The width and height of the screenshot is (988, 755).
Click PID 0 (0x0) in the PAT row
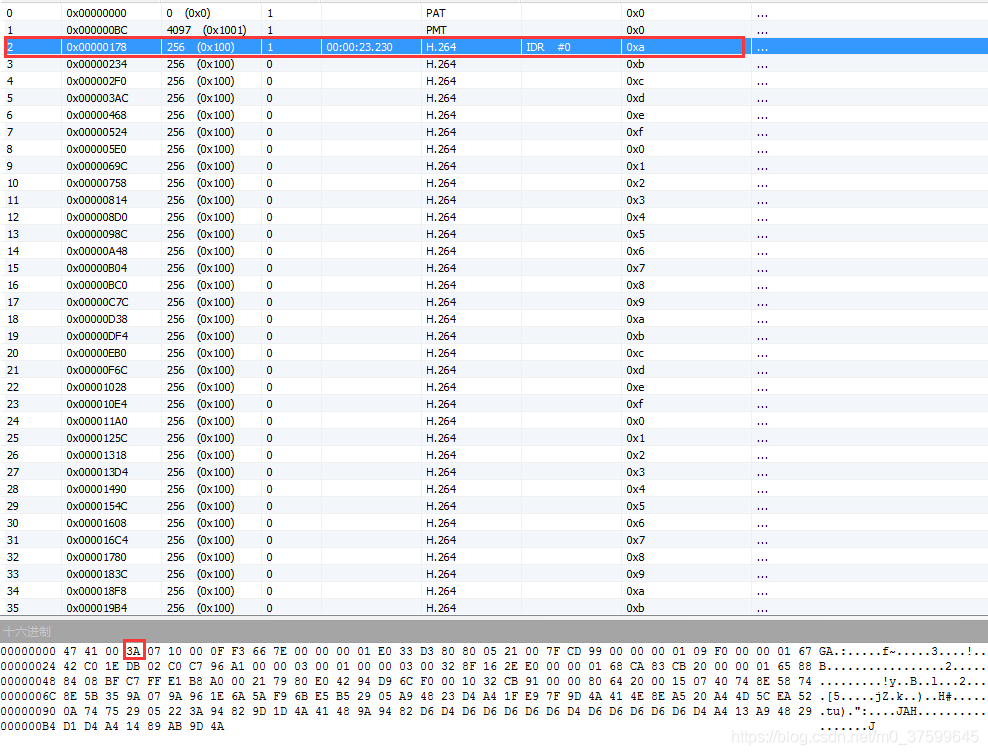(188, 13)
